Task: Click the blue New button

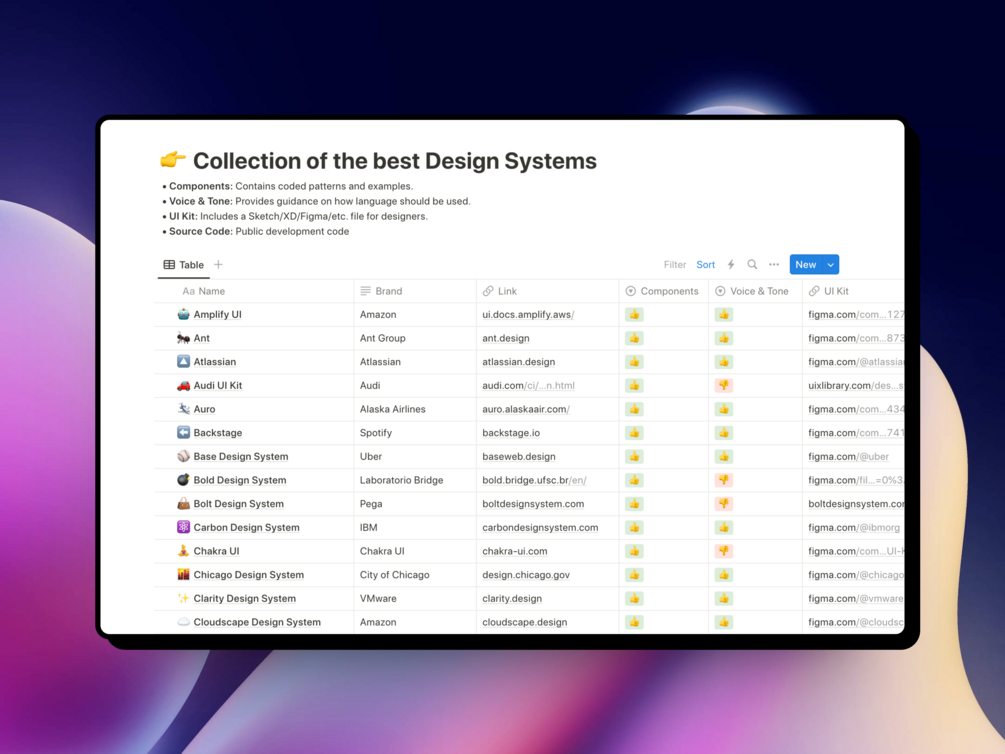Action: click(806, 264)
